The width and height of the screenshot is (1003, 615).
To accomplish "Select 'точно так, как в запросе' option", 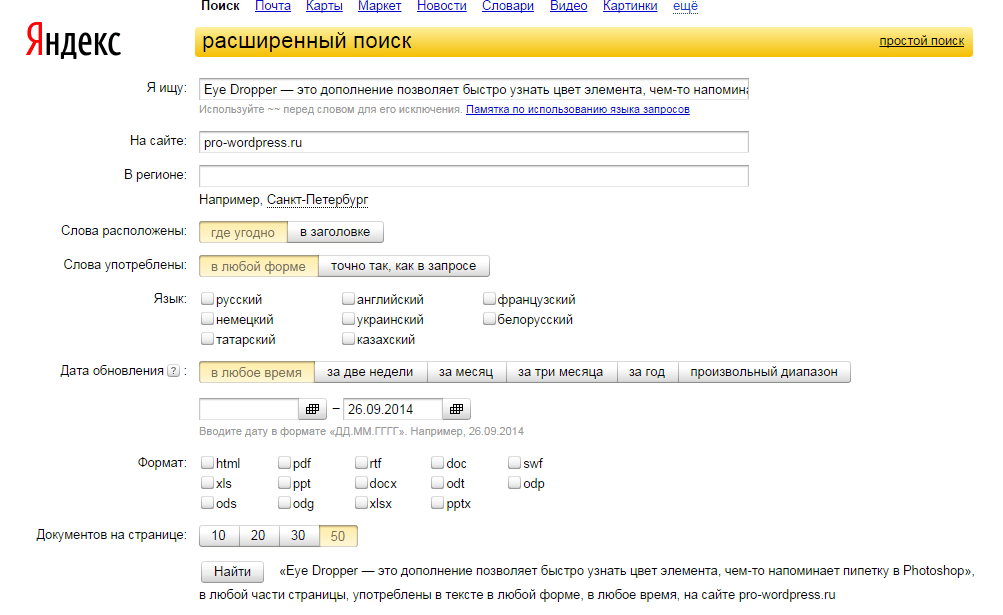I will [404, 266].
